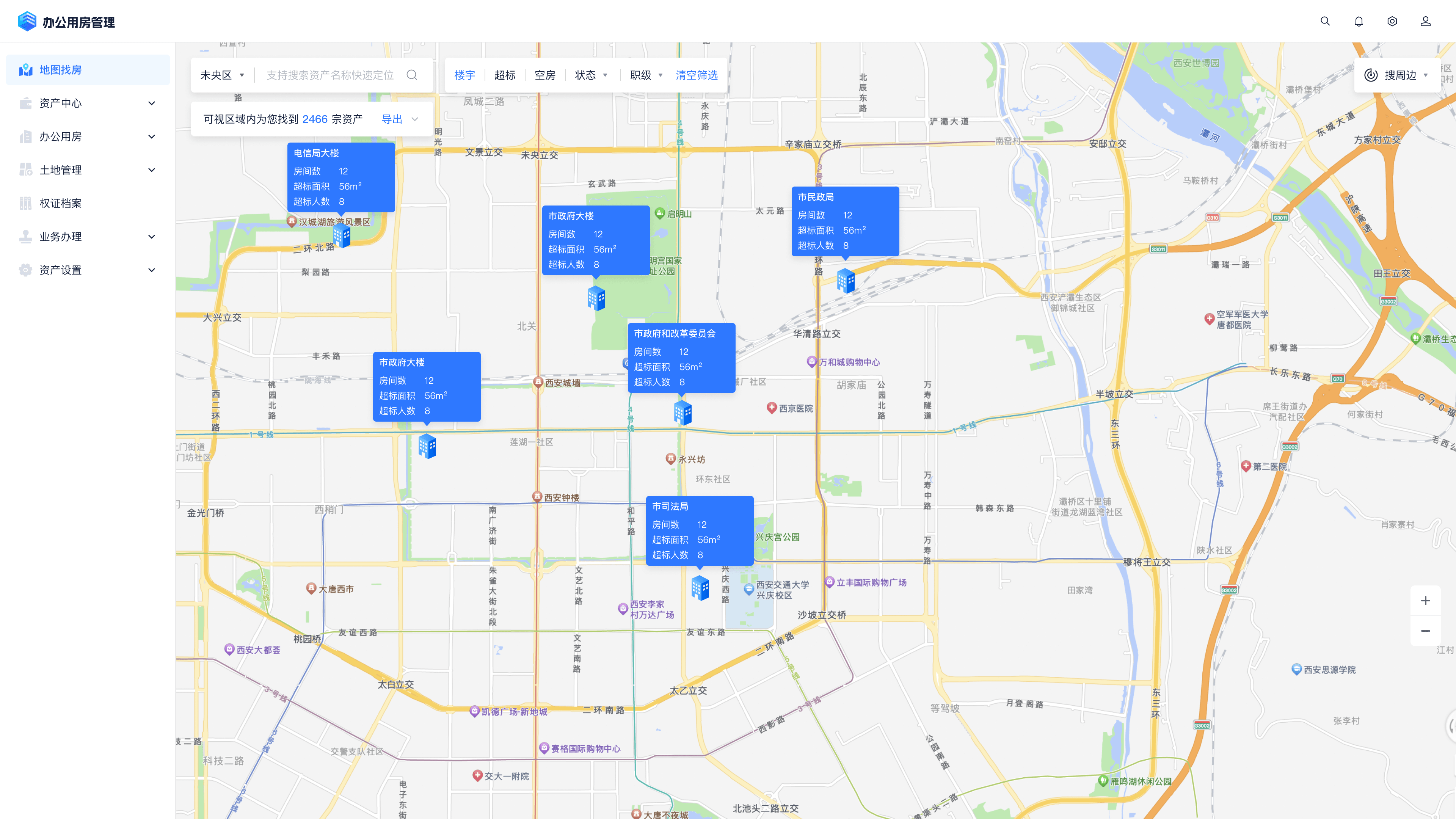Toggle the 楼宇 filter

click(x=464, y=75)
